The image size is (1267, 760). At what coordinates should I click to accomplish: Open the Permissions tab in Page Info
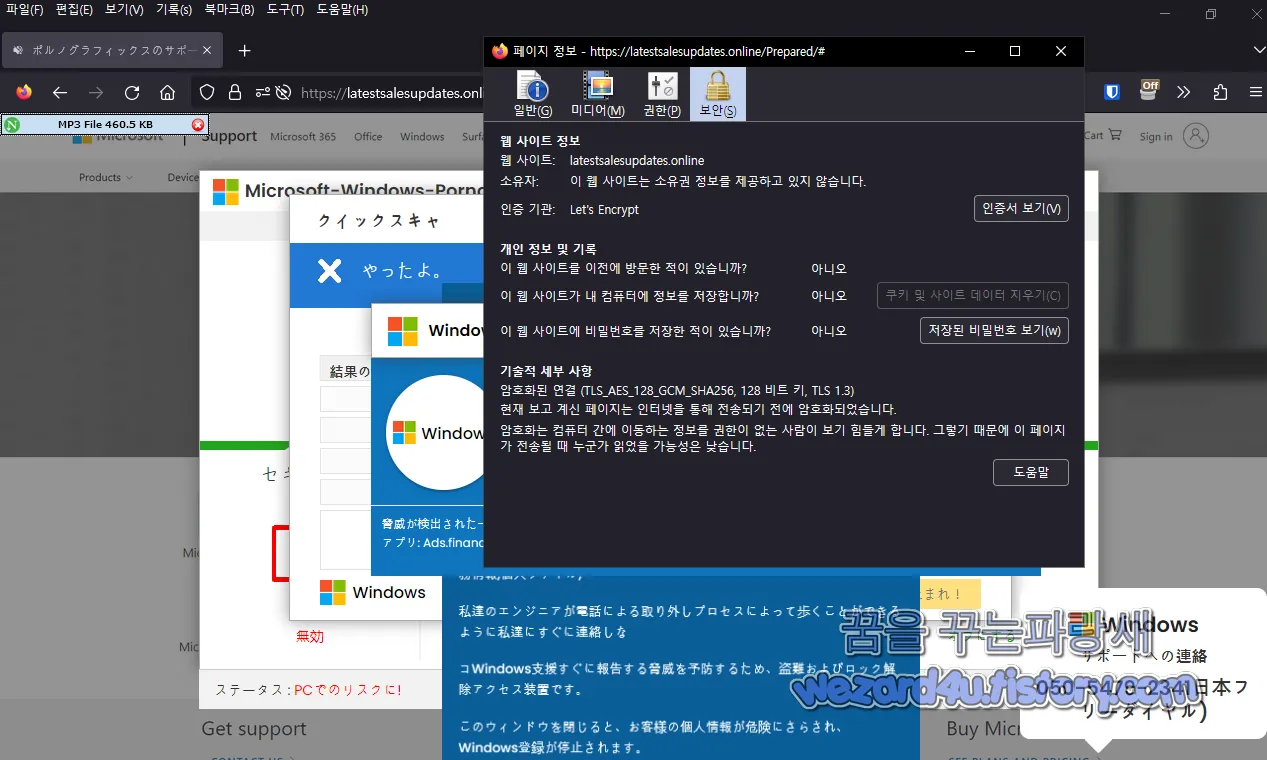tap(662, 95)
